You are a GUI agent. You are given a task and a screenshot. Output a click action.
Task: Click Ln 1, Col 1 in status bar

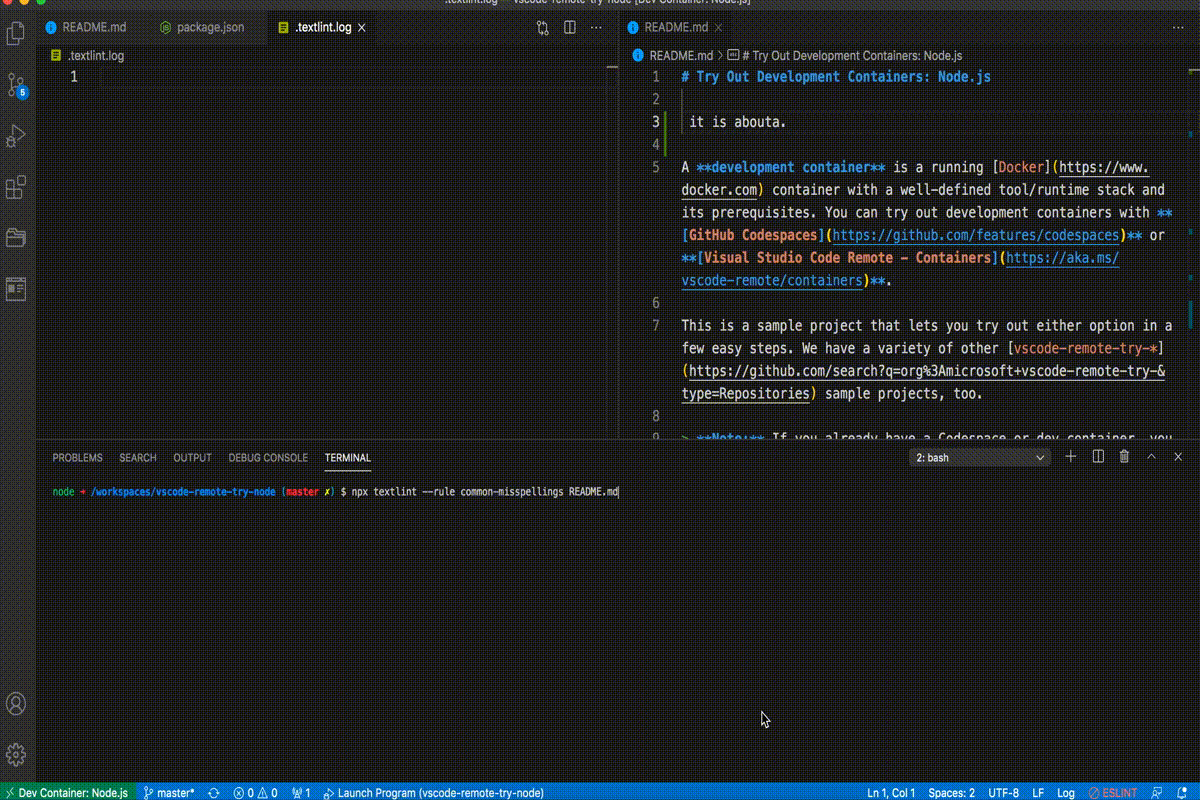891,792
